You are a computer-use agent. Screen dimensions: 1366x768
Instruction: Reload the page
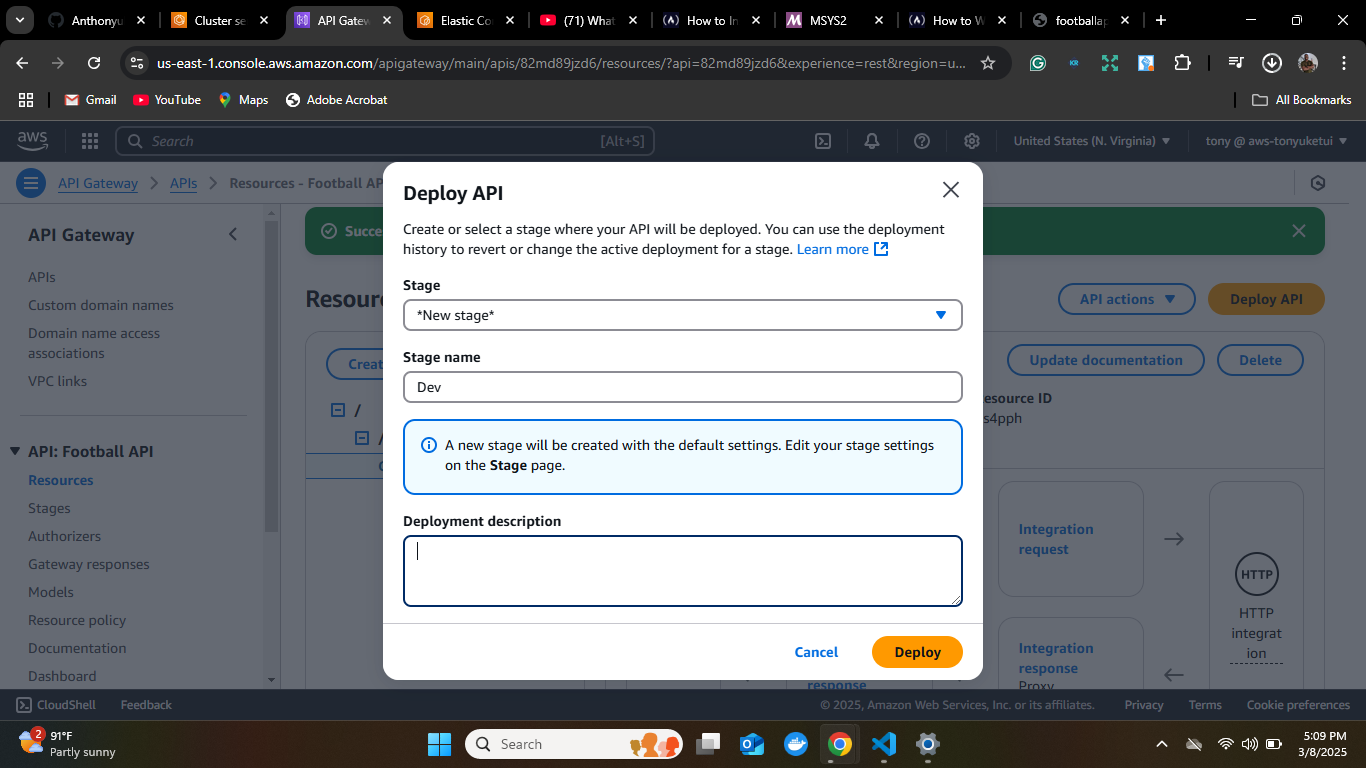[x=94, y=63]
